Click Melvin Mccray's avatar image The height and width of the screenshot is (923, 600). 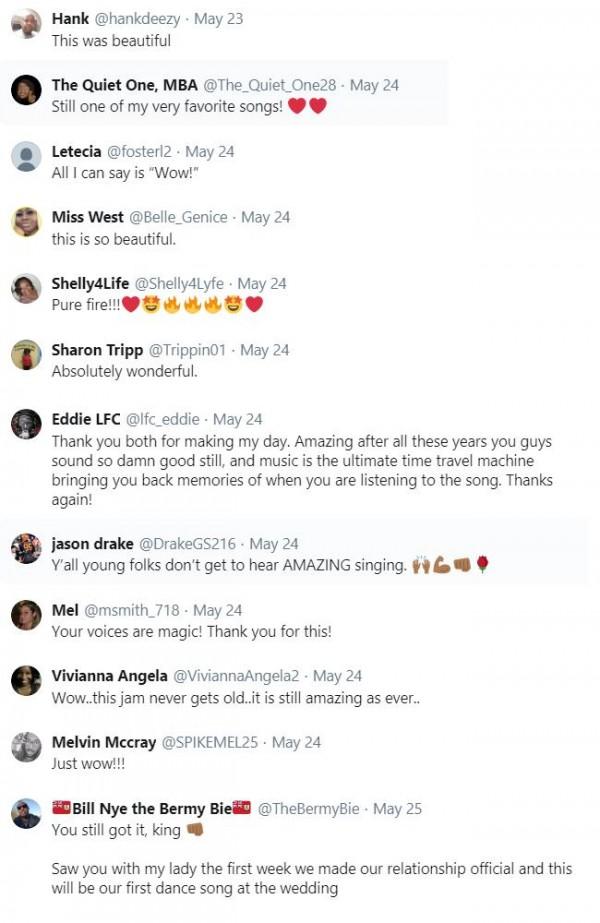26,747
